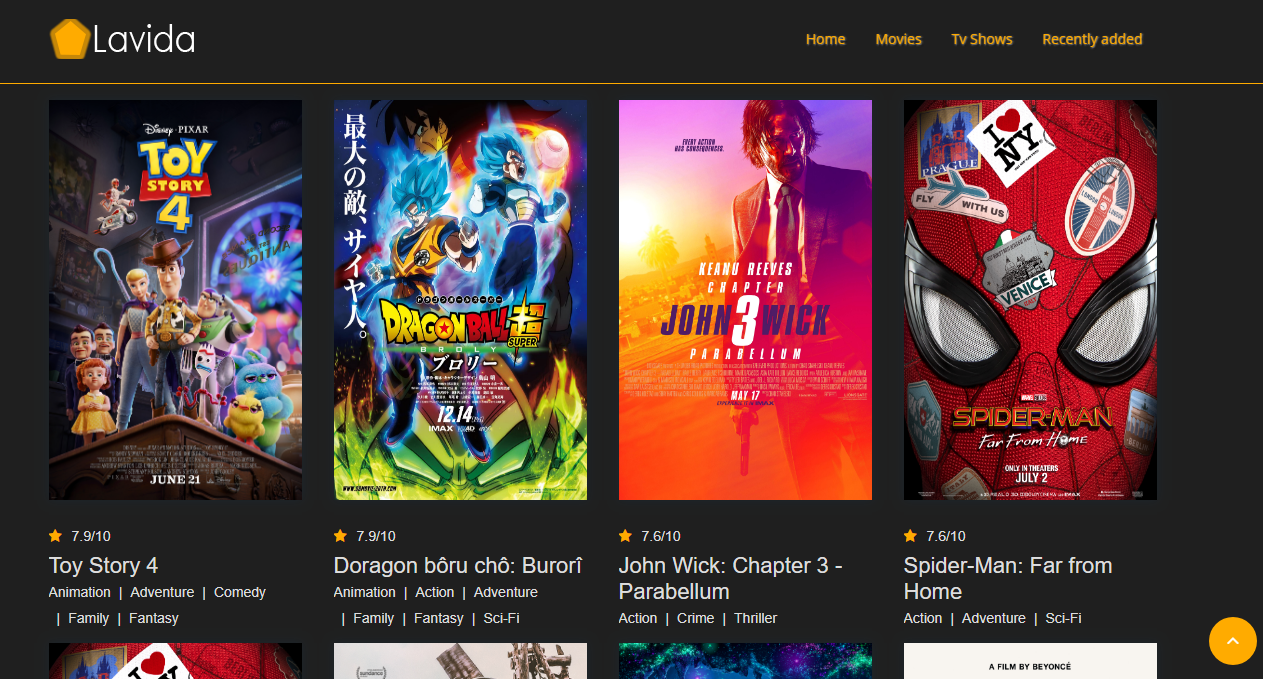Click the Crime genre under John Wick
Image resolution: width=1263 pixels, height=679 pixels.
pos(696,618)
